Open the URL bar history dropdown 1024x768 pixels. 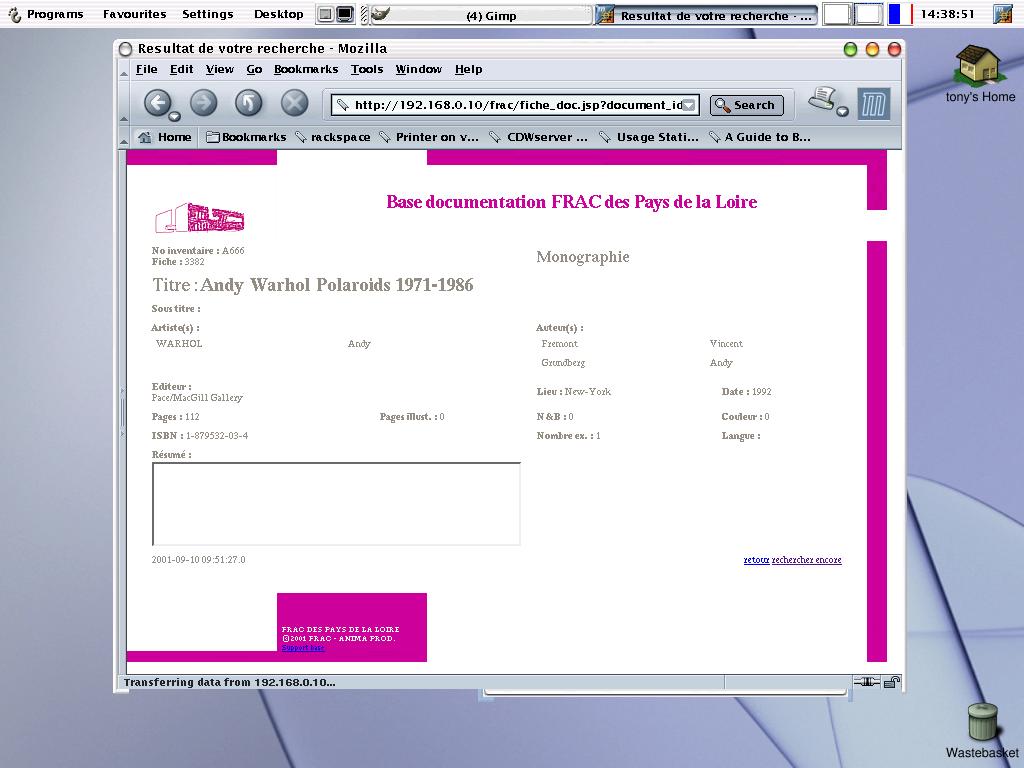(689, 105)
